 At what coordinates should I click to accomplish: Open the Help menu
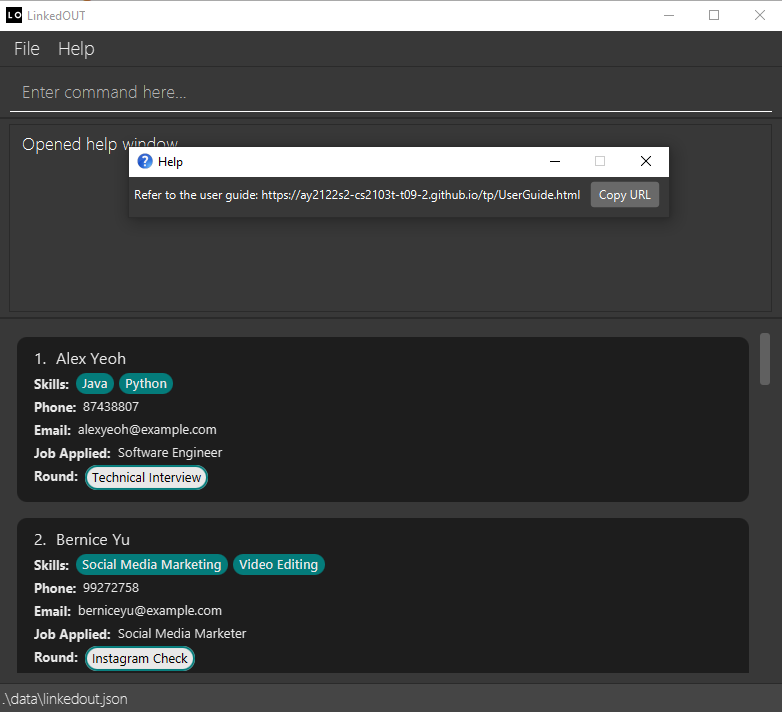[x=76, y=49]
